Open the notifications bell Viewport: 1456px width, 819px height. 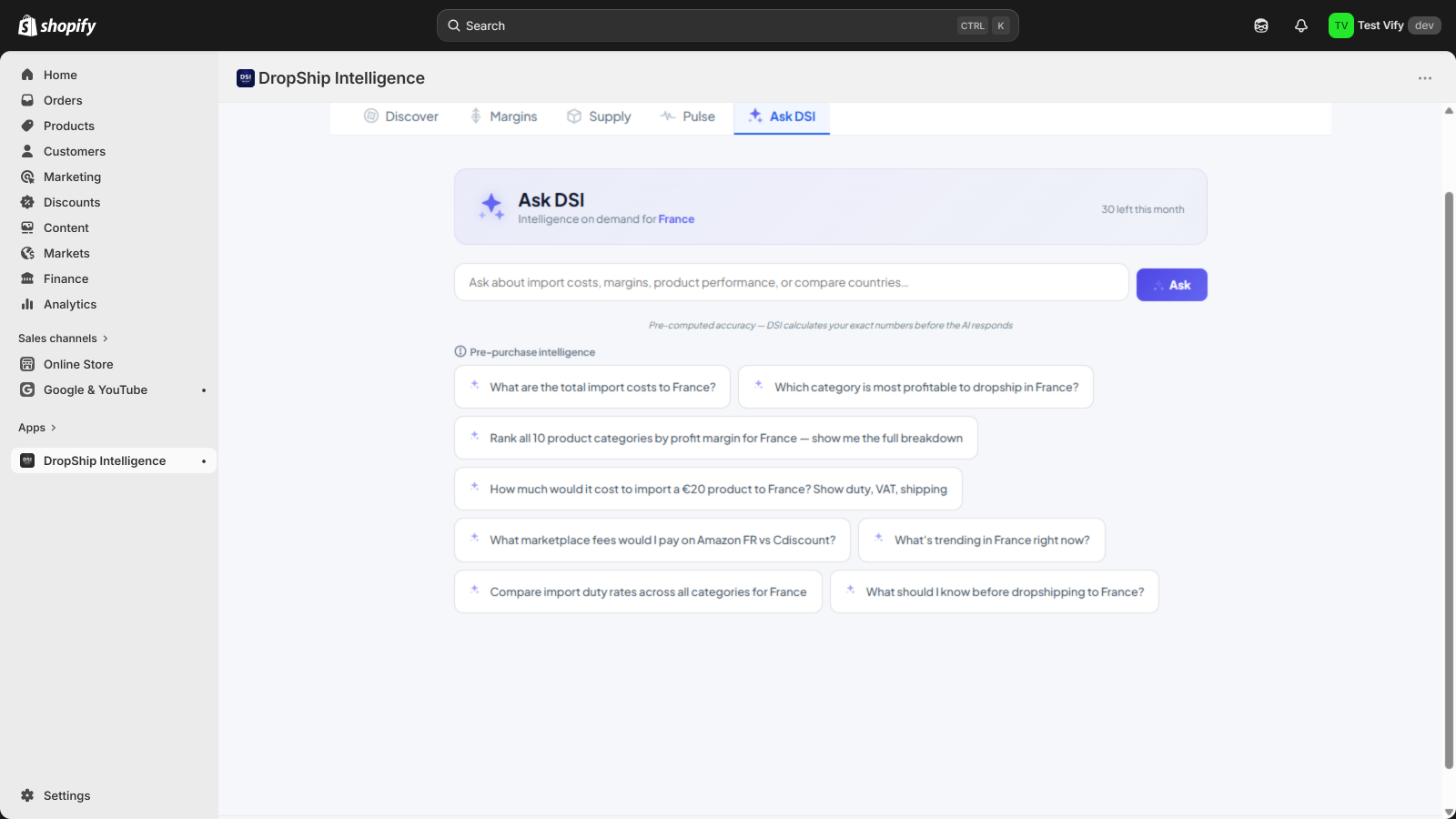[1301, 25]
